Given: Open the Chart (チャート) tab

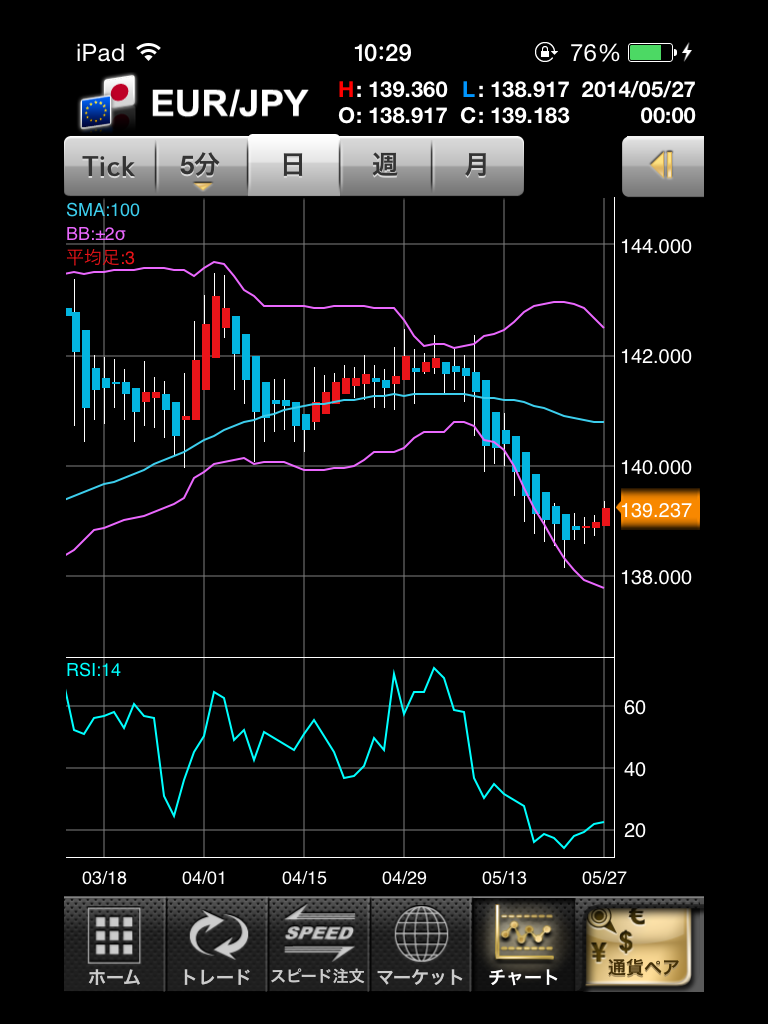Looking at the screenshot, I should [x=523, y=944].
